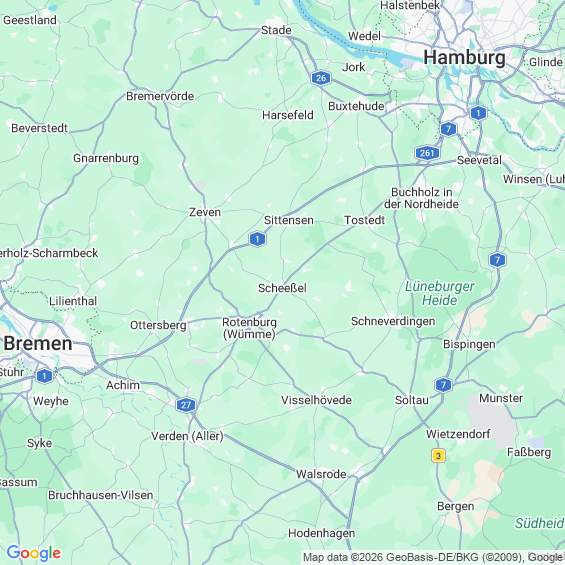Viewport: 565px width, 565px height.
Task: Click the Buxtehude town label
Action: point(356,106)
